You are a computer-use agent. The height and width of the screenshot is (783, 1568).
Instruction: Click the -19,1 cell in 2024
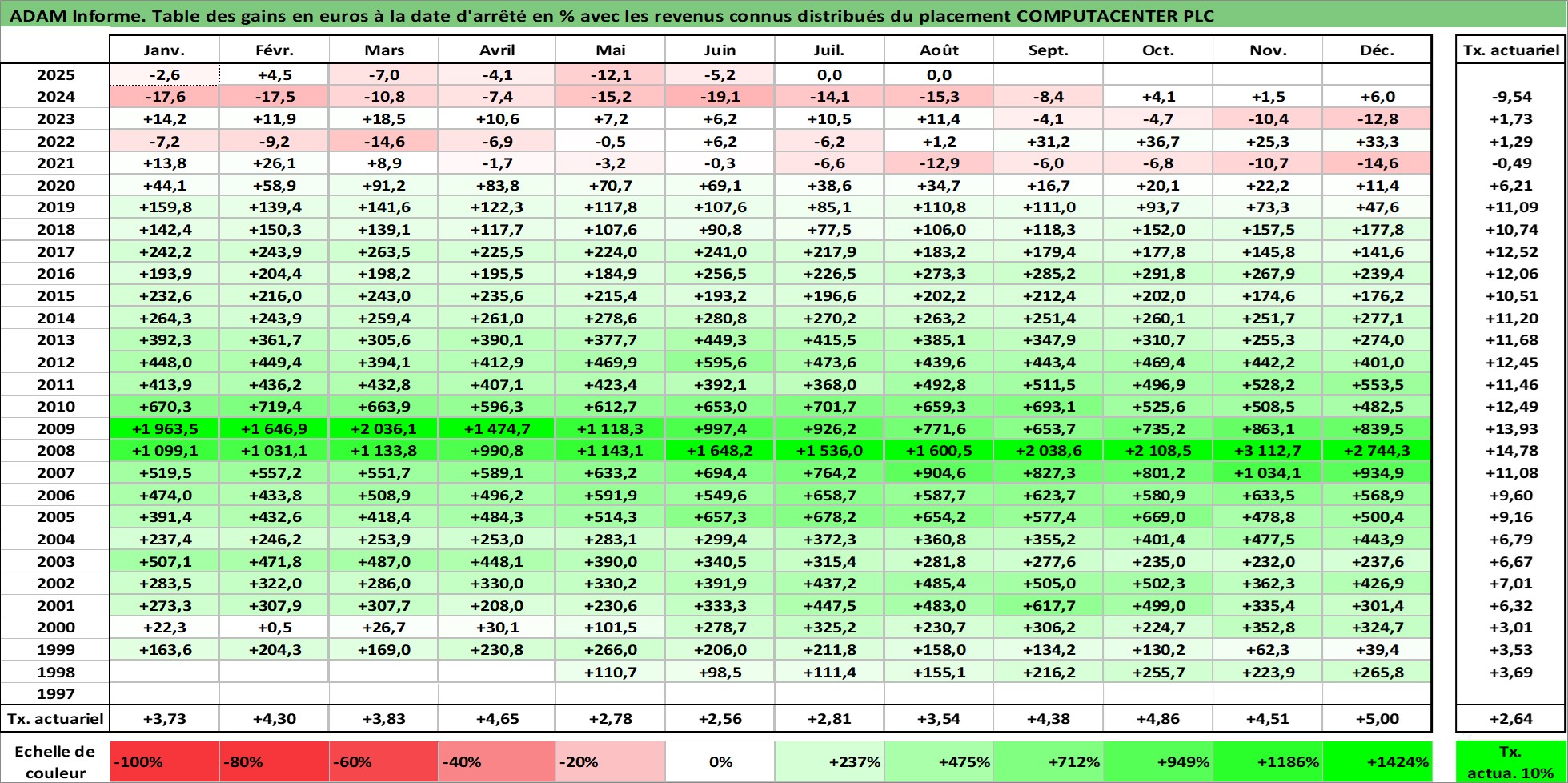(720, 97)
